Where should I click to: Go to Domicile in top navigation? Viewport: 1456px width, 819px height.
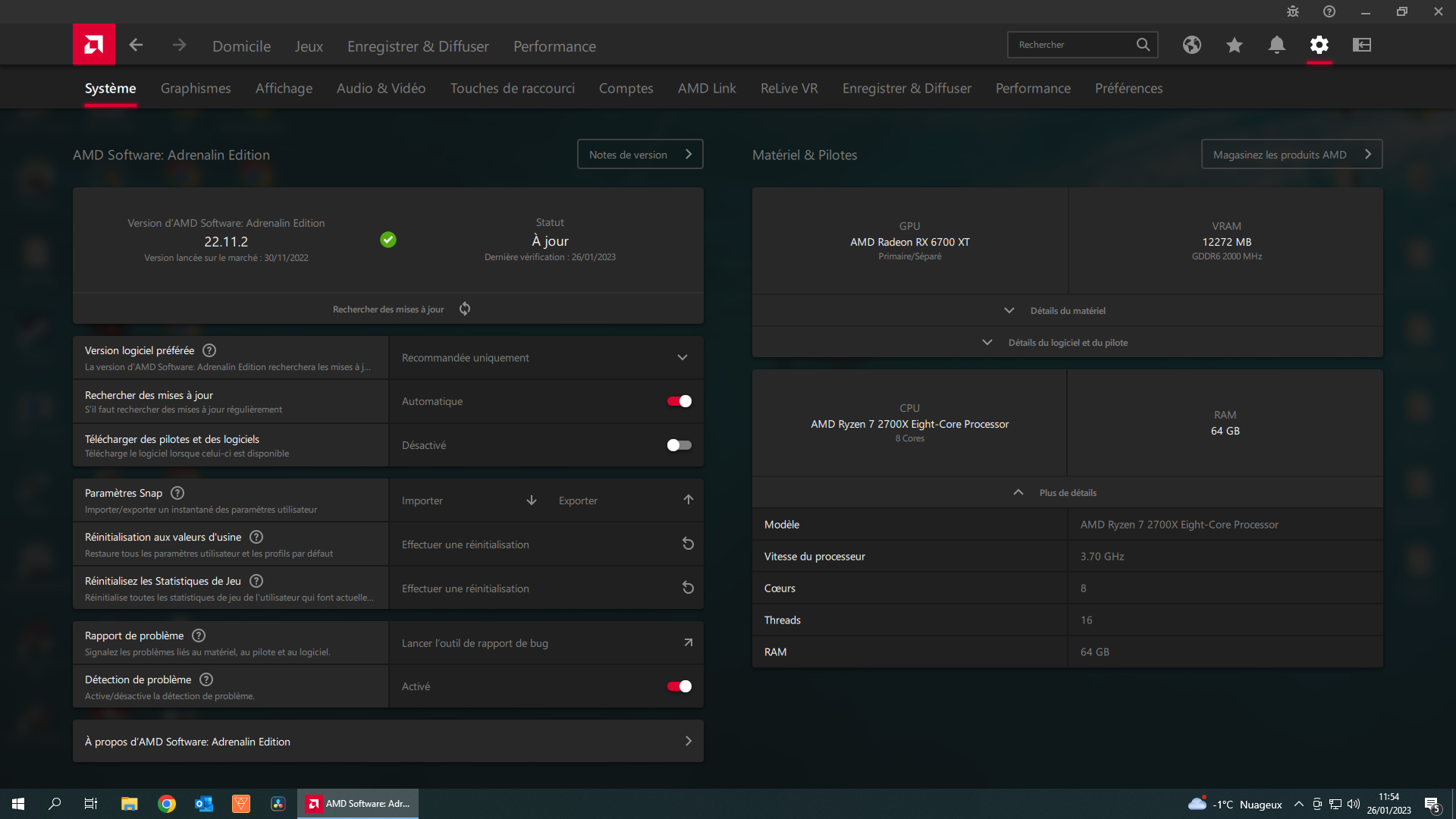click(241, 46)
